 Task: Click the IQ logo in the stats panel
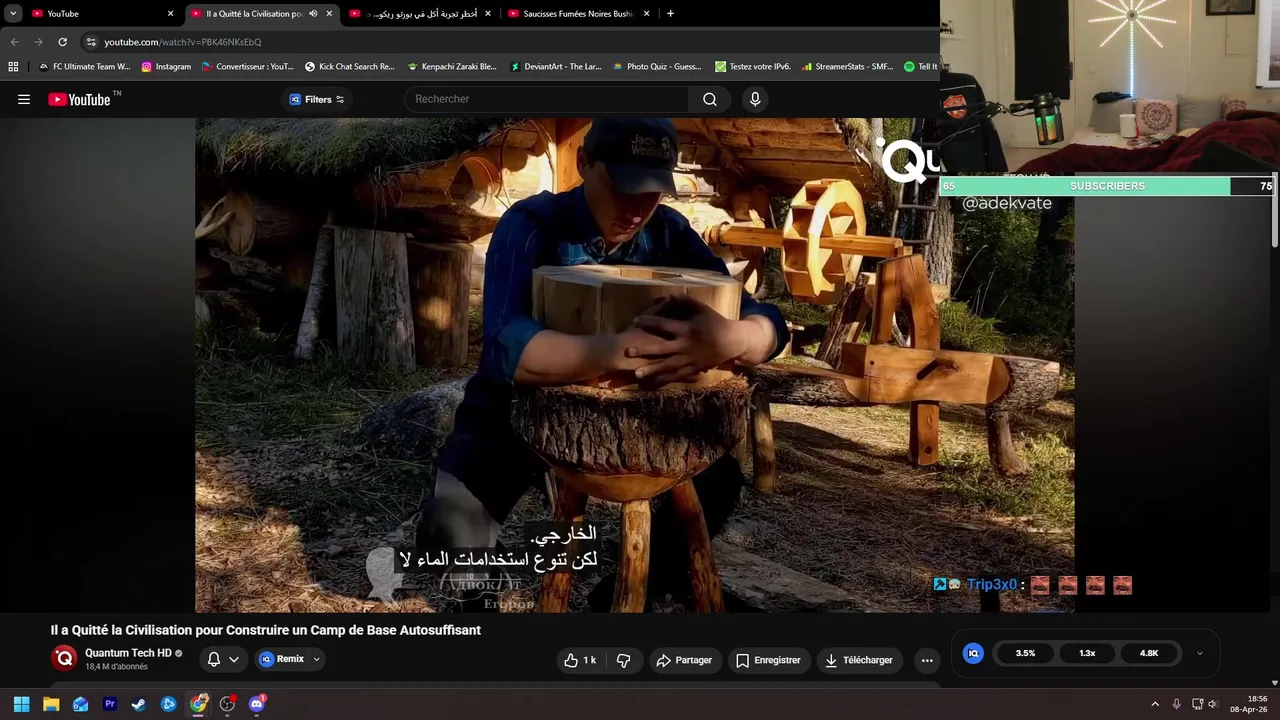coord(973,653)
